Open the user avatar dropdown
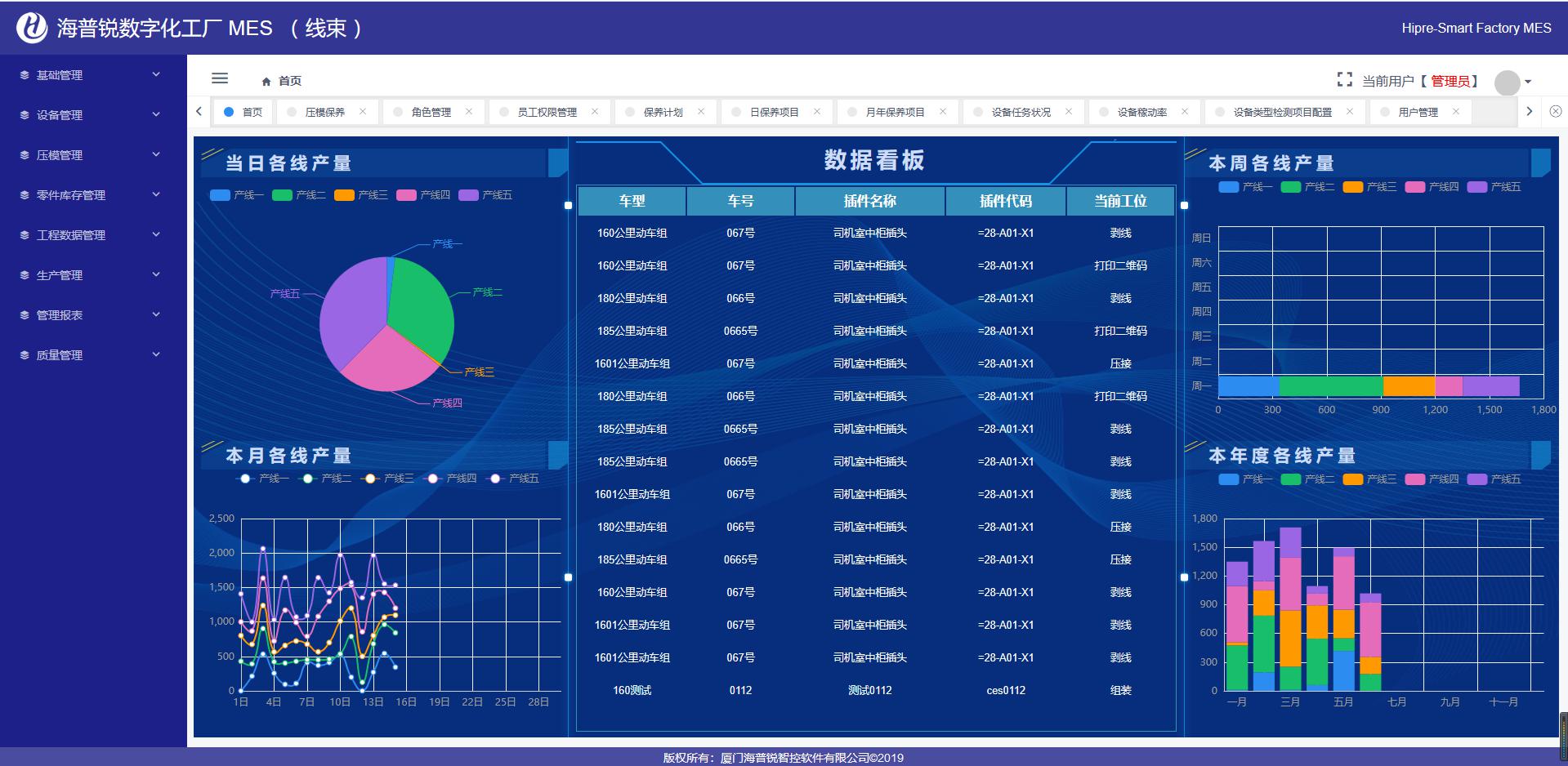1568x766 pixels. (x=1512, y=82)
